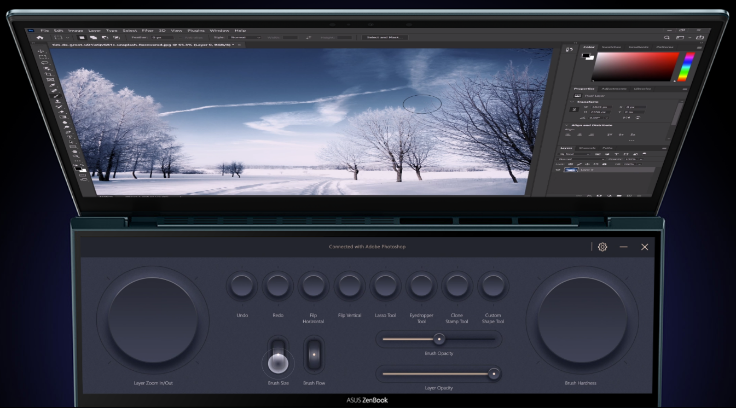
Task: Tap the Flip Vertical knob on ScreenPad
Action: [x=349, y=285]
